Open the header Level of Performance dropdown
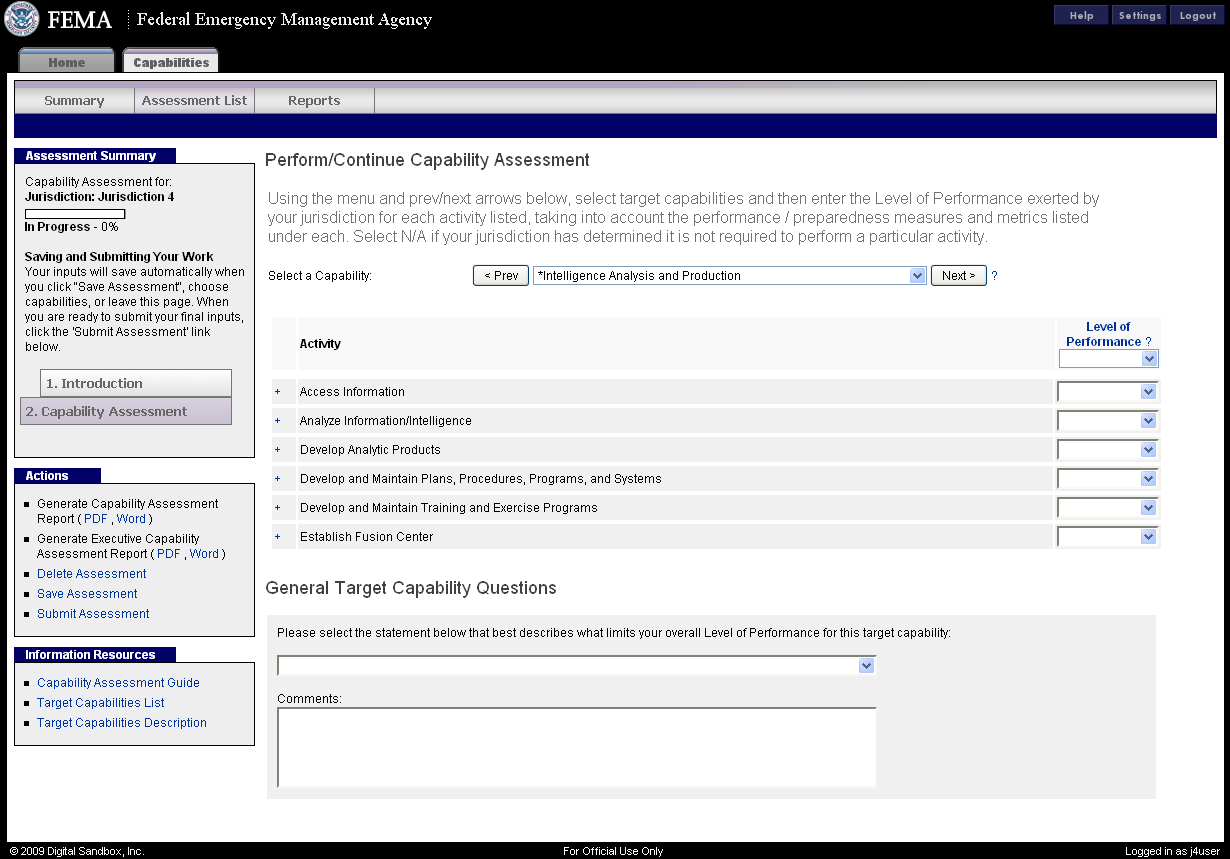 point(1108,359)
